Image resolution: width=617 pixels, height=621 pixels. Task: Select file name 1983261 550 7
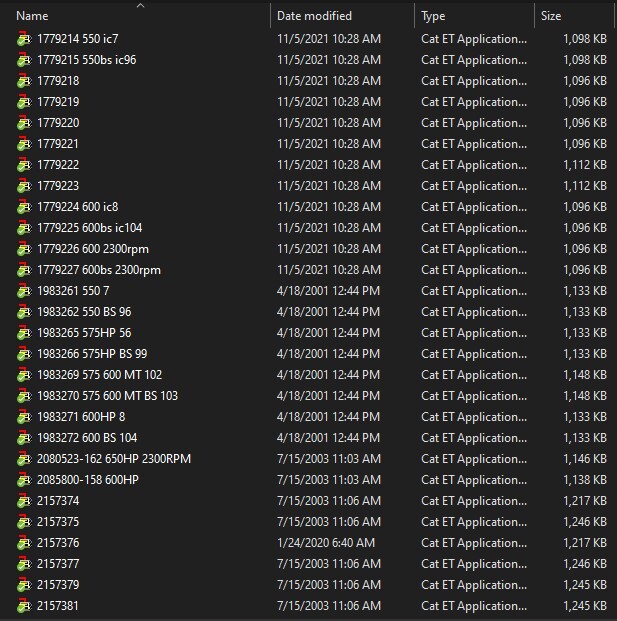tap(73, 291)
